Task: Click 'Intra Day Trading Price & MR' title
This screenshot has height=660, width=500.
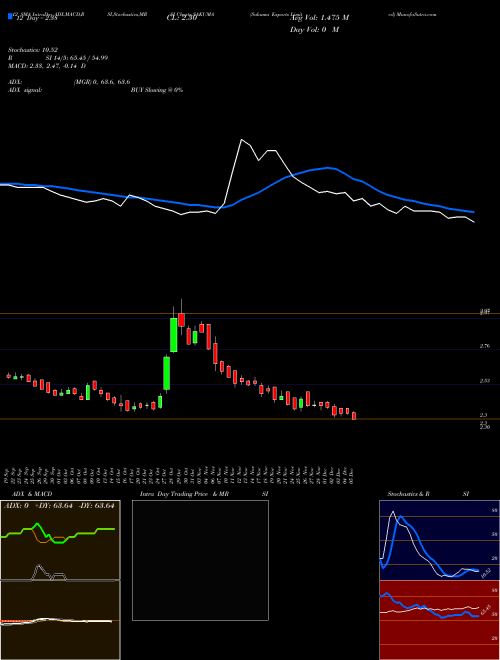Action: click(185, 494)
